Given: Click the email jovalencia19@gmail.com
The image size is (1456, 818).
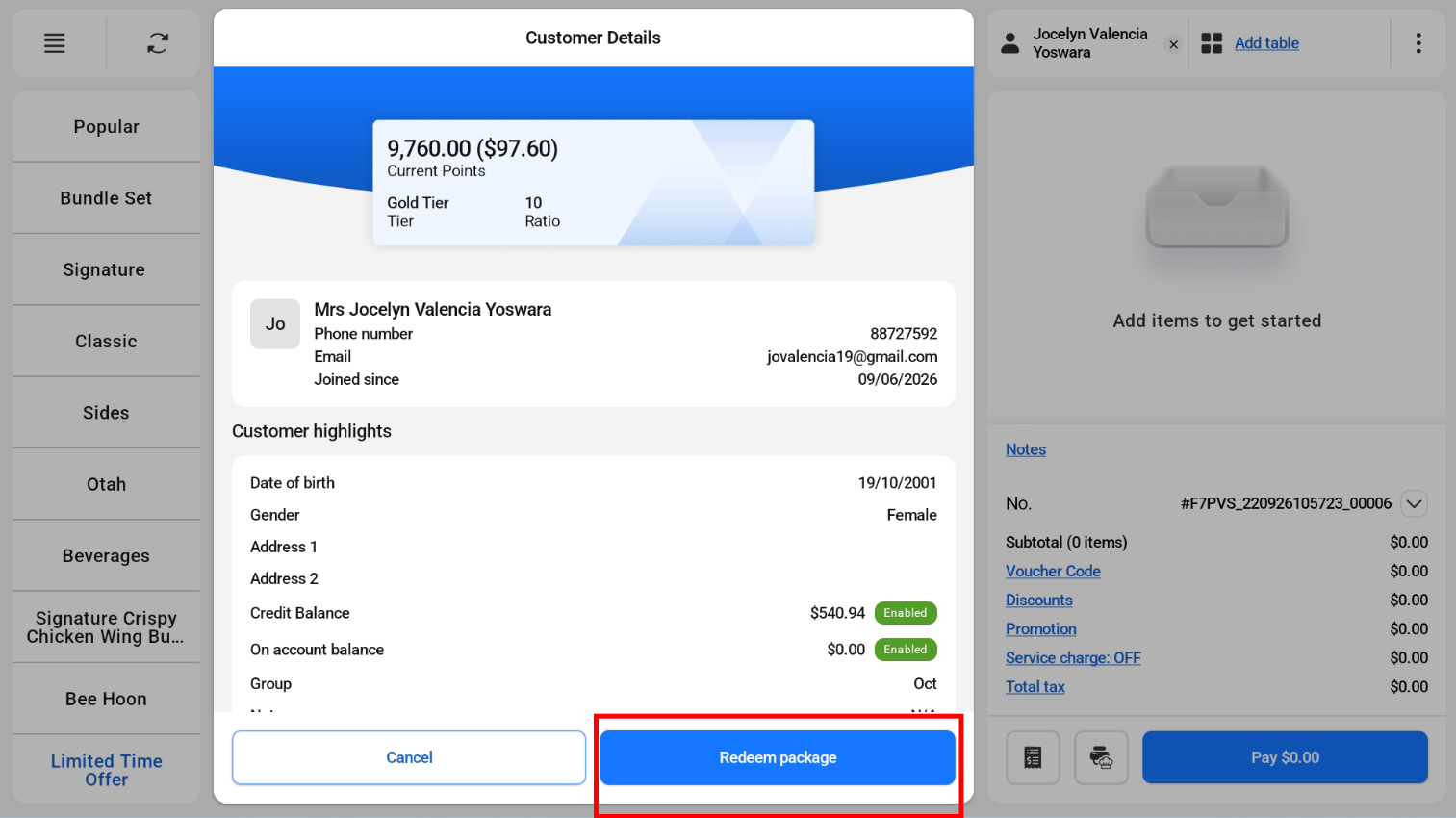Looking at the screenshot, I should click(852, 356).
